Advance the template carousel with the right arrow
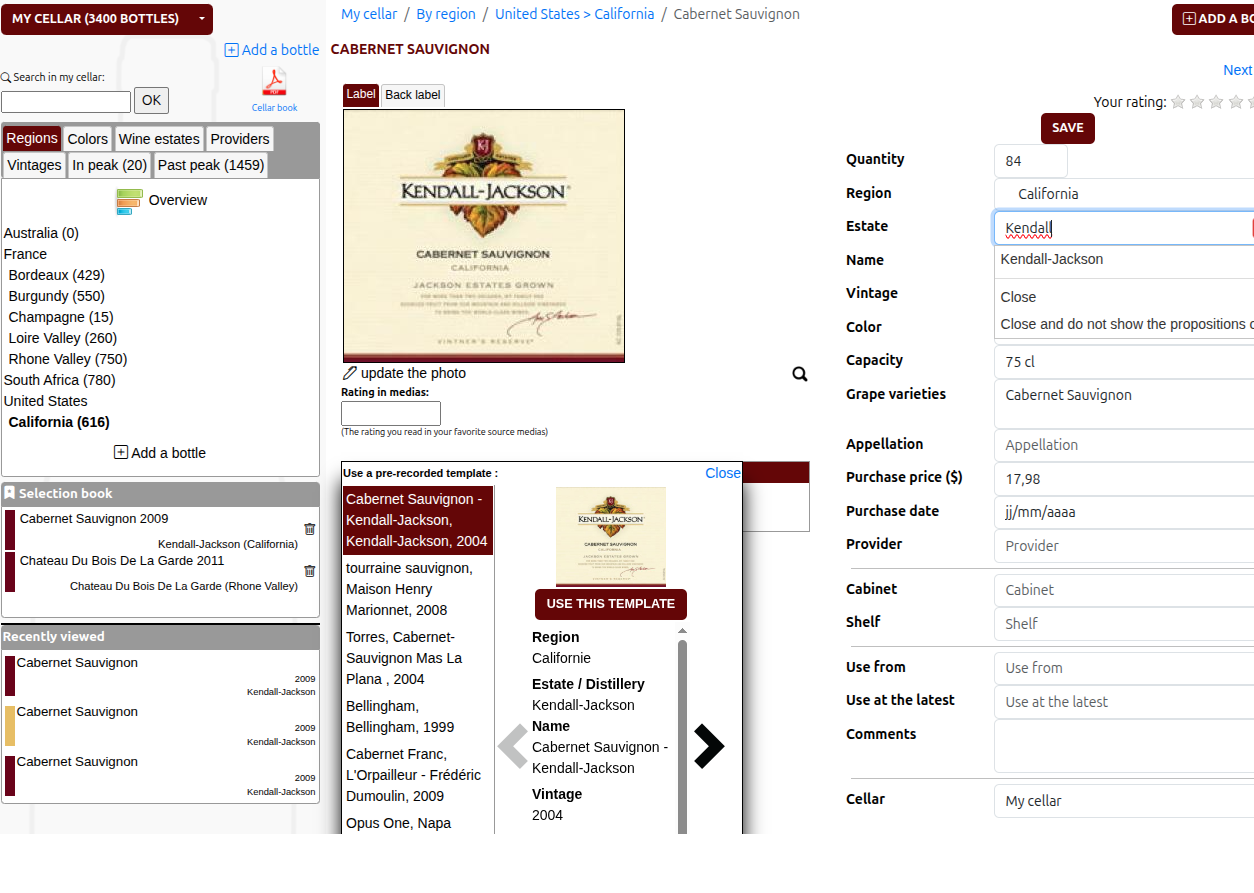The width and height of the screenshot is (1254, 893). click(708, 746)
